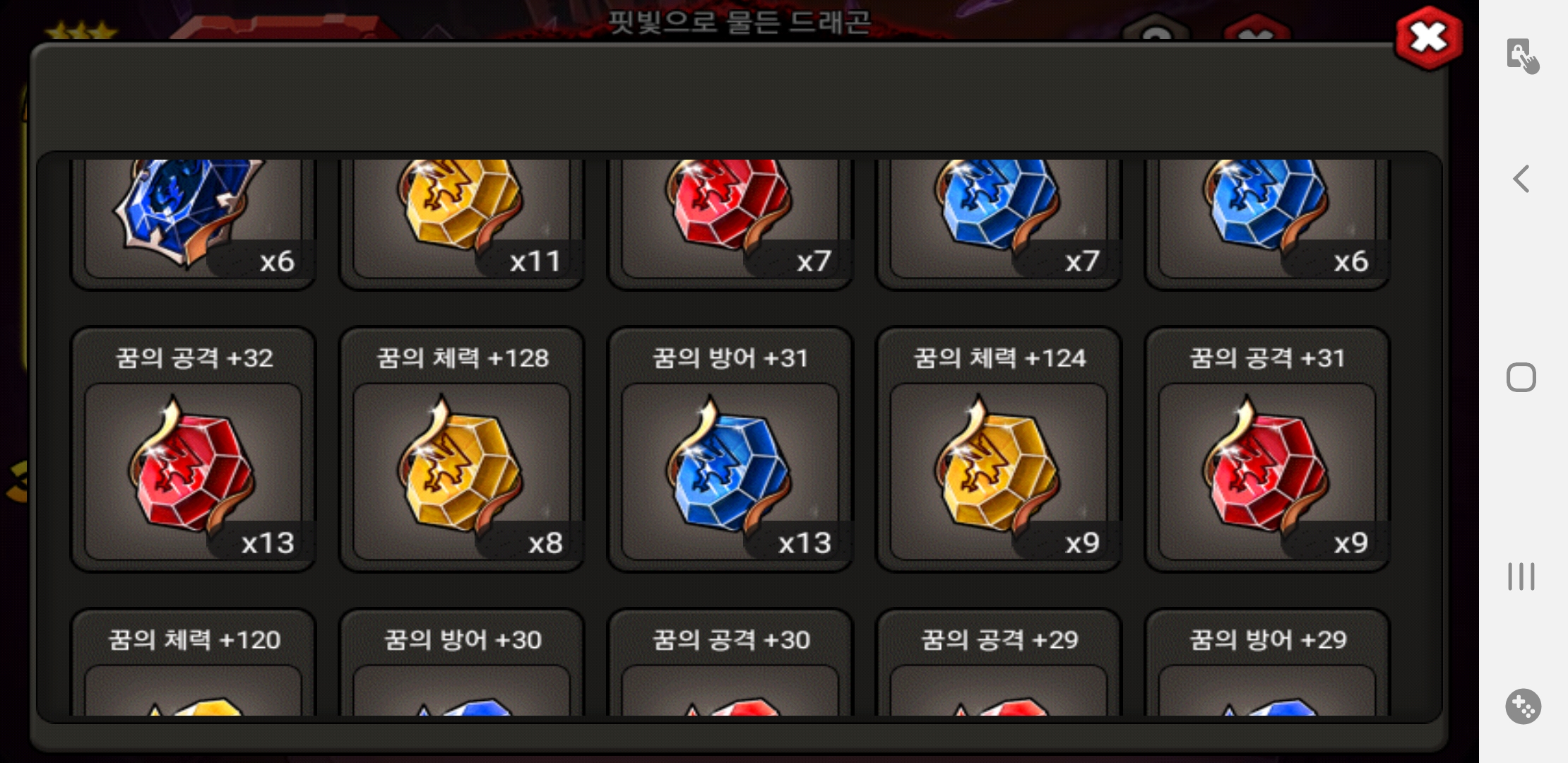The width and height of the screenshot is (1568, 763).
Task: Open the 꿈의 공격 +29 gem slot
Action: point(999,663)
